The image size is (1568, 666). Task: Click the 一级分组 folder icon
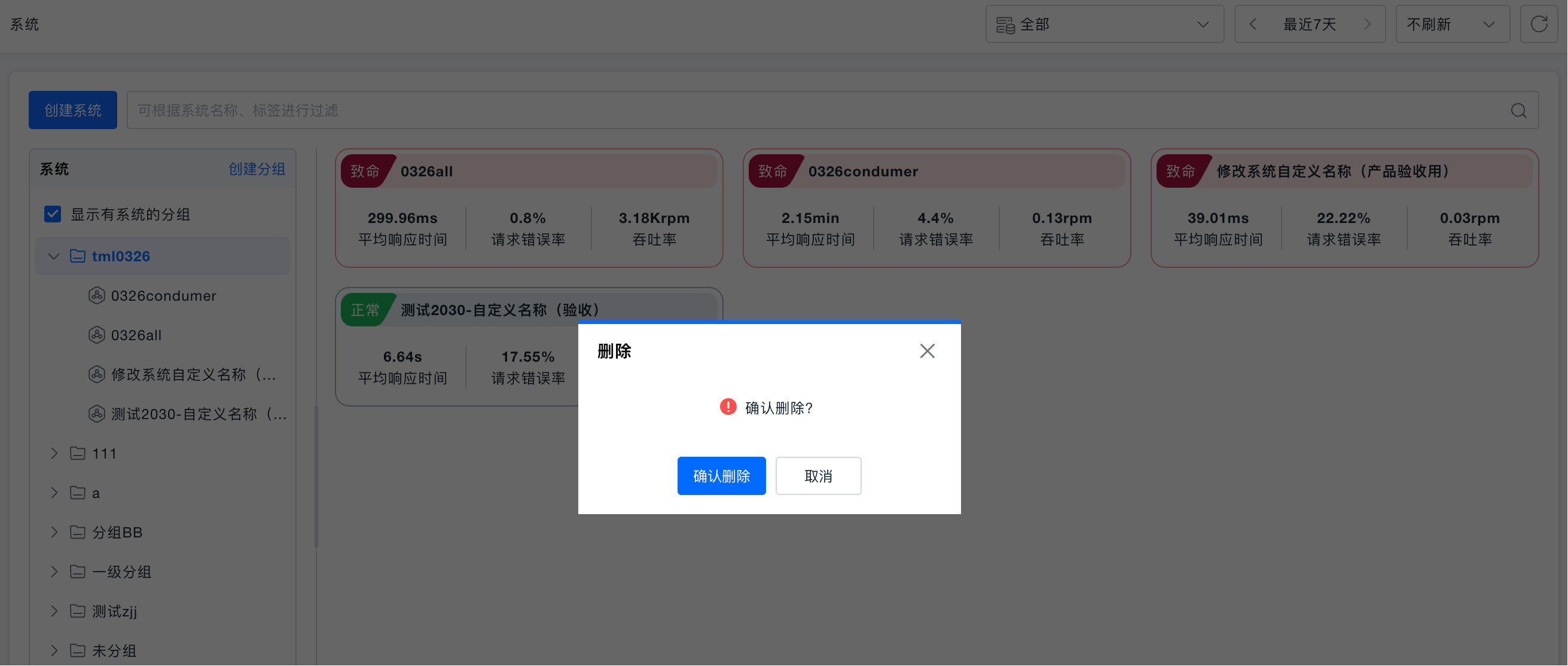coord(77,572)
